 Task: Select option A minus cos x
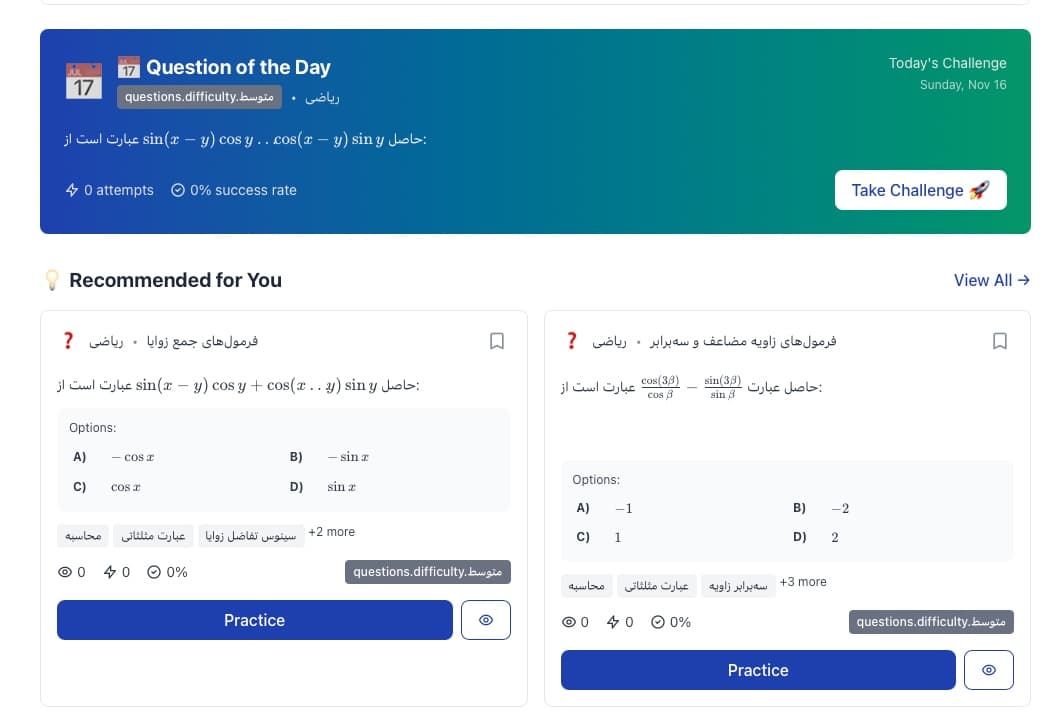pos(132,457)
